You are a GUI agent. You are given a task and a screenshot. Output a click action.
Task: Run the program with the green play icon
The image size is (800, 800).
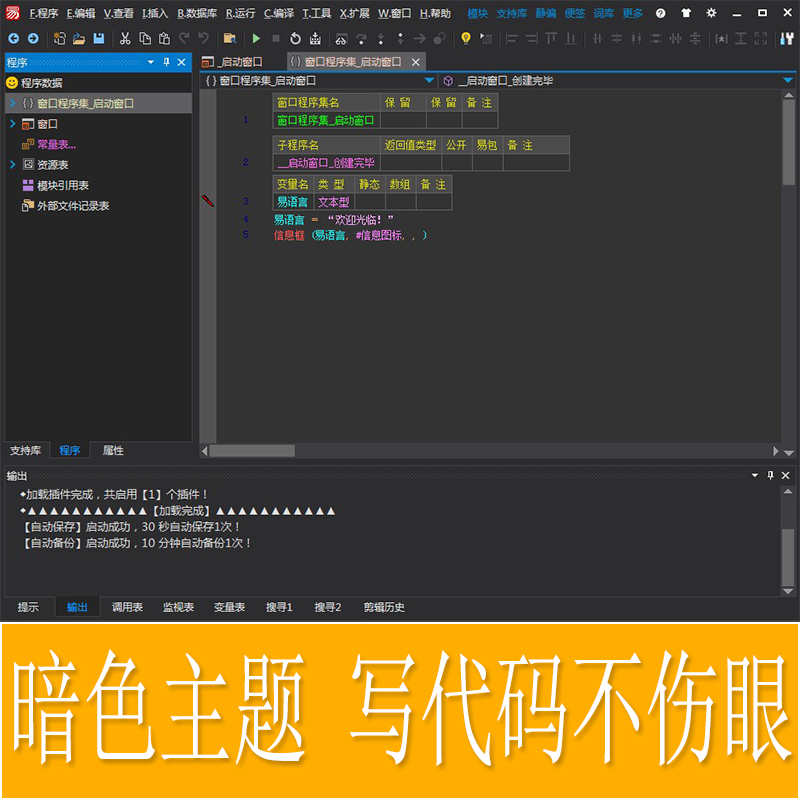pos(256,38)
